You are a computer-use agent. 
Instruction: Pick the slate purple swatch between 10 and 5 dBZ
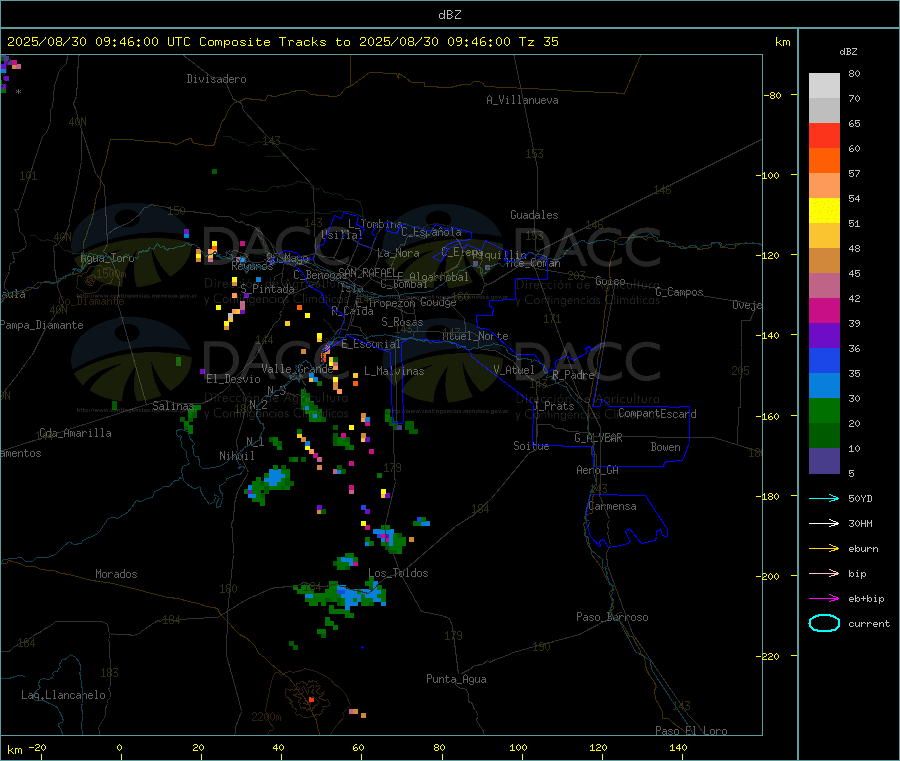tap(824, 461)
